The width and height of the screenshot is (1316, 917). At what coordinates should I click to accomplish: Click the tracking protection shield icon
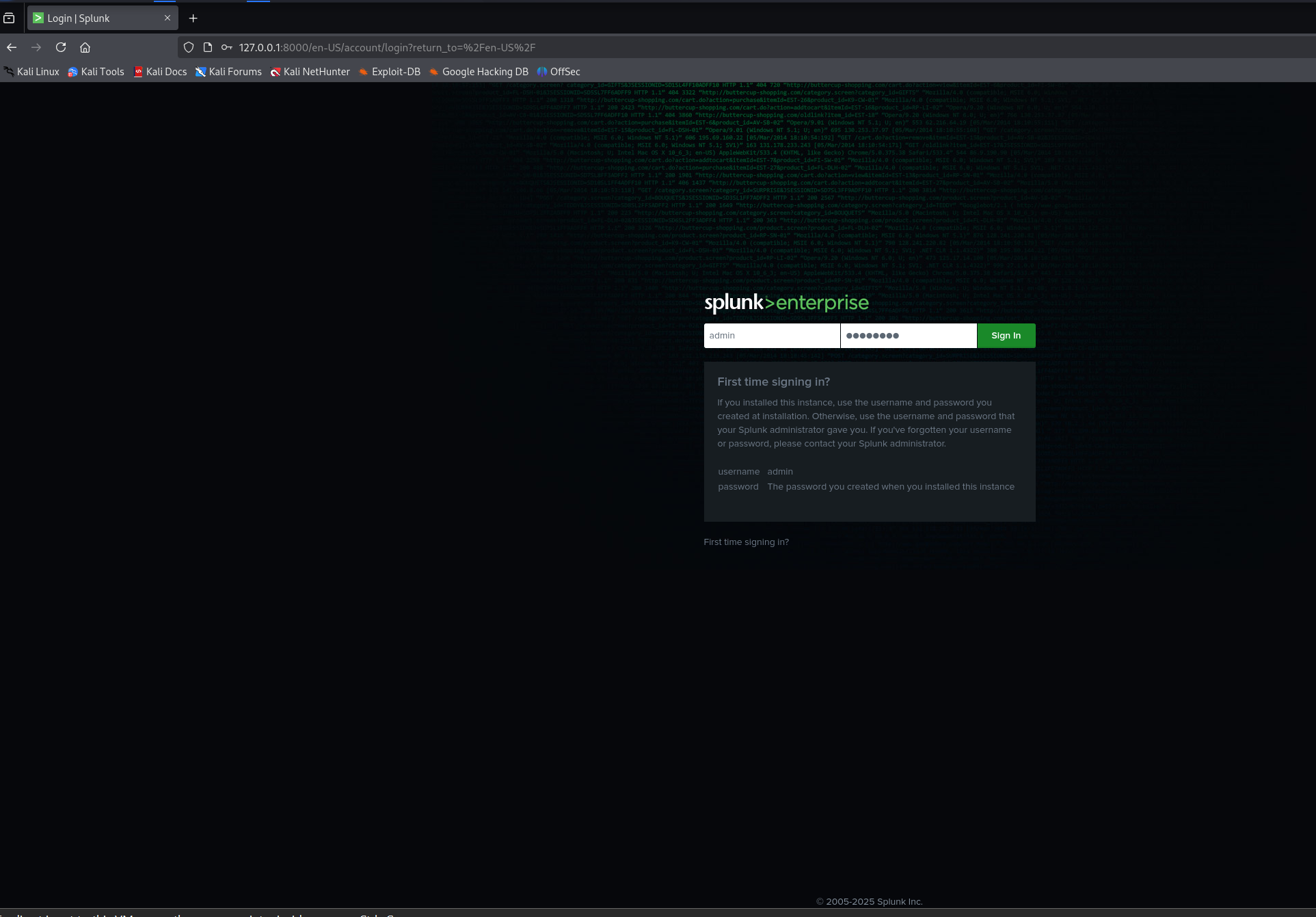(188, 47)
